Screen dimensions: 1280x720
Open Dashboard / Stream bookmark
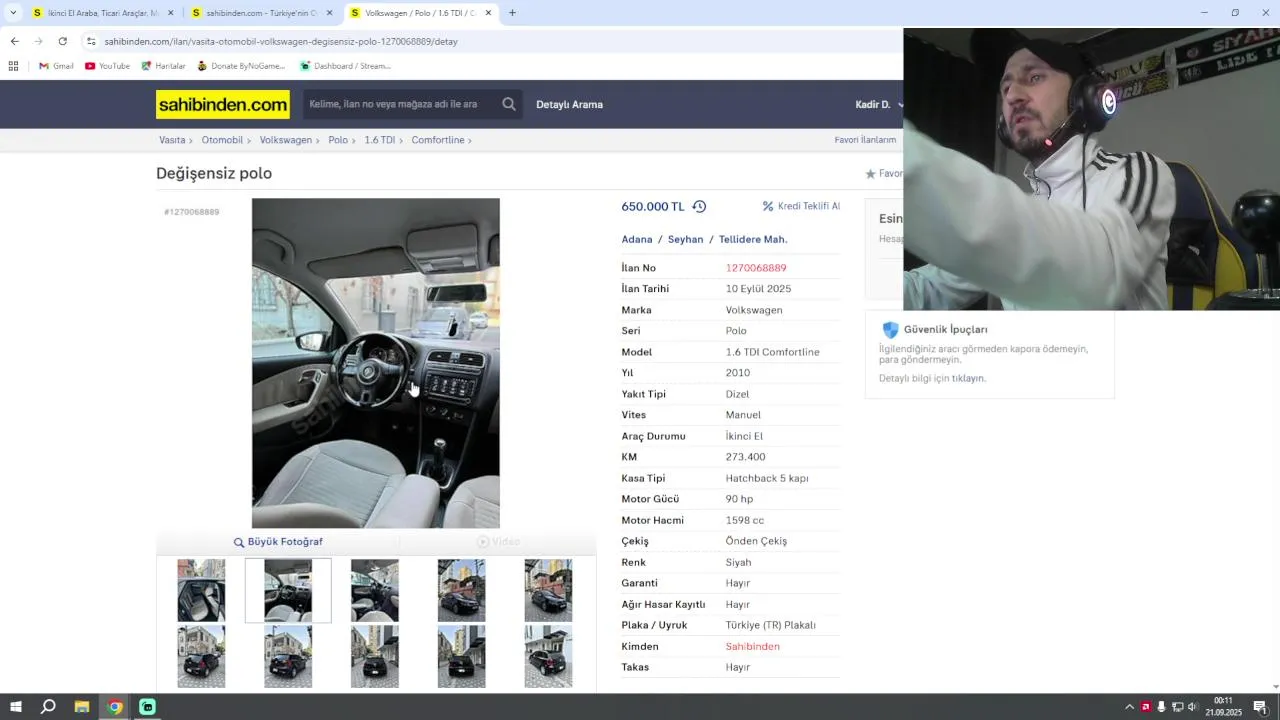point(345,66)
